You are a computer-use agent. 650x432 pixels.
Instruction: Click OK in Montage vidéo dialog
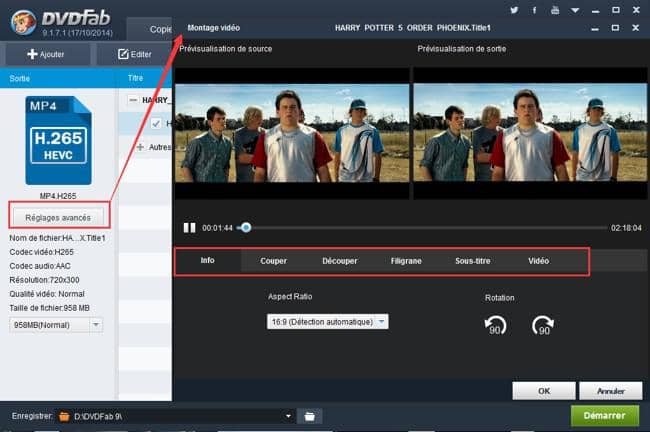[x=544, y=391]
